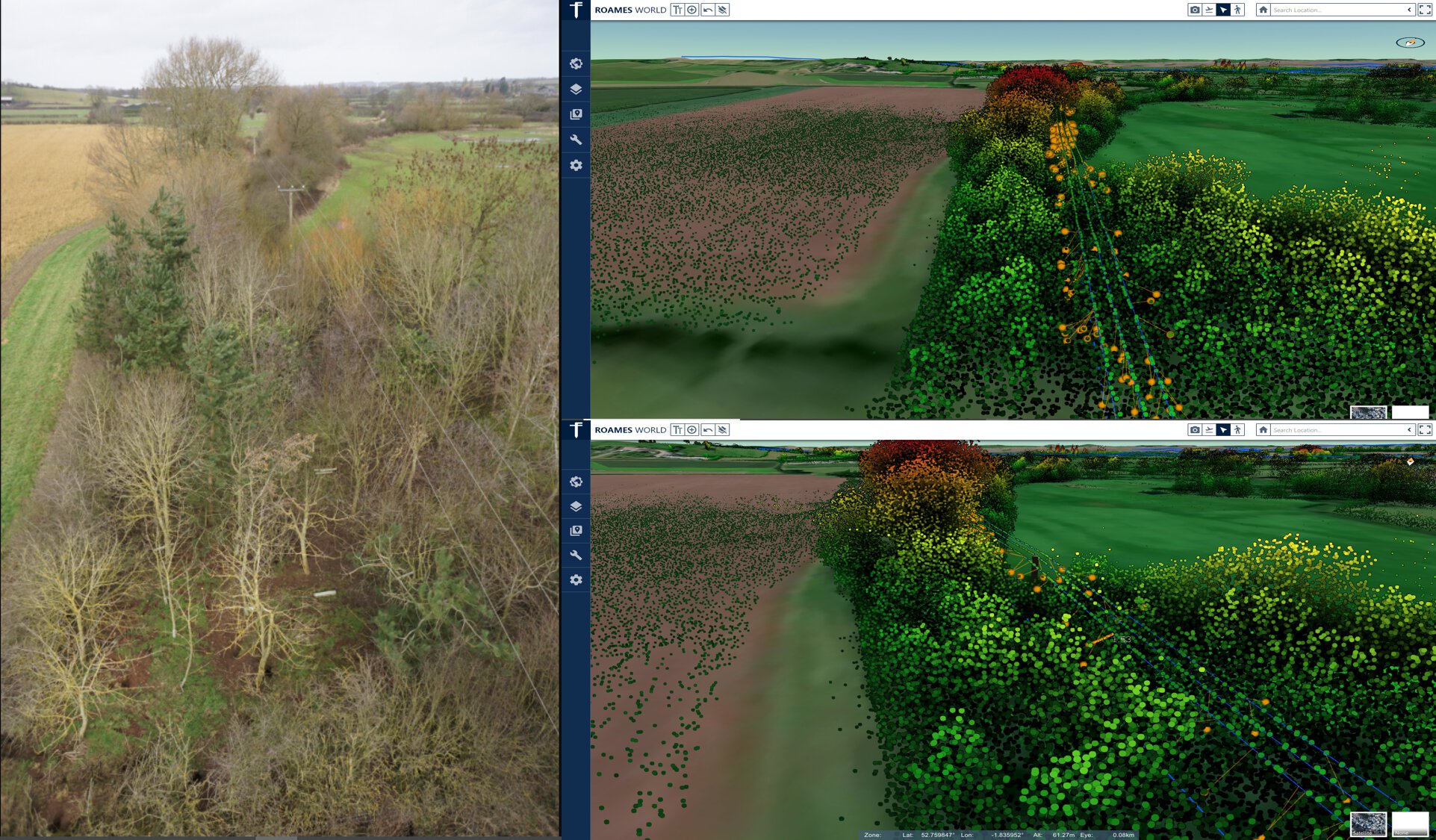Screen dimensions: 1436x840
Task: Switch to pedestrian walk mode
Action: pos(1238,10)
